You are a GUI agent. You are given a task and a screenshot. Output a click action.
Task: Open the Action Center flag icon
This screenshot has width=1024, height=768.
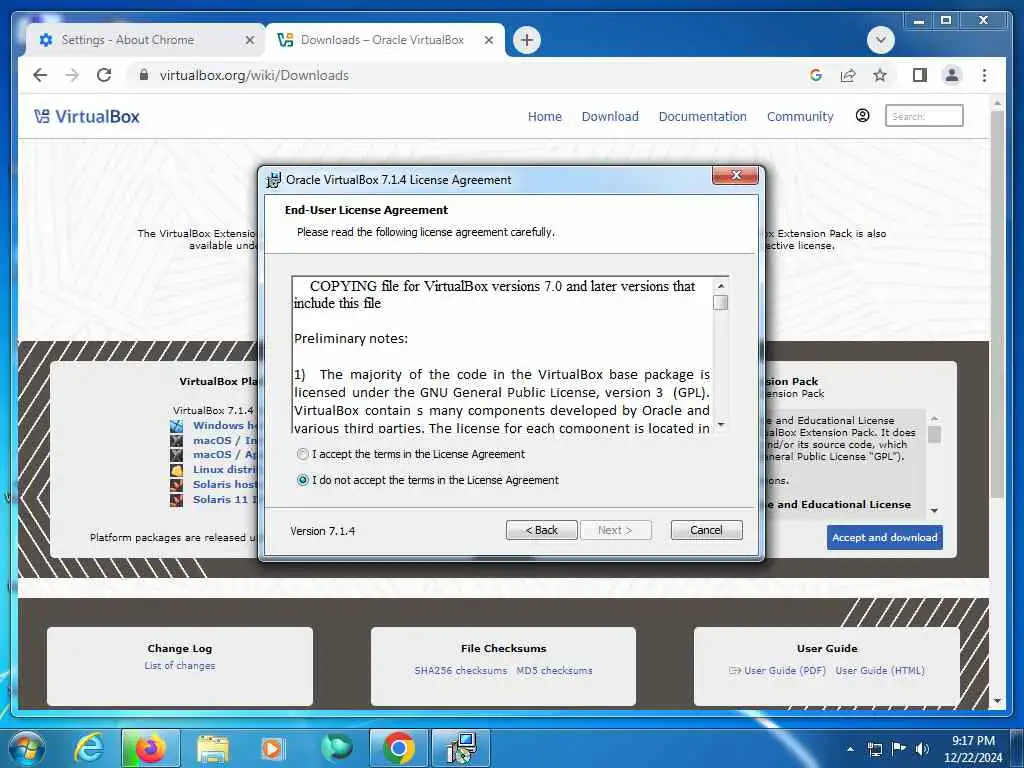899,749
